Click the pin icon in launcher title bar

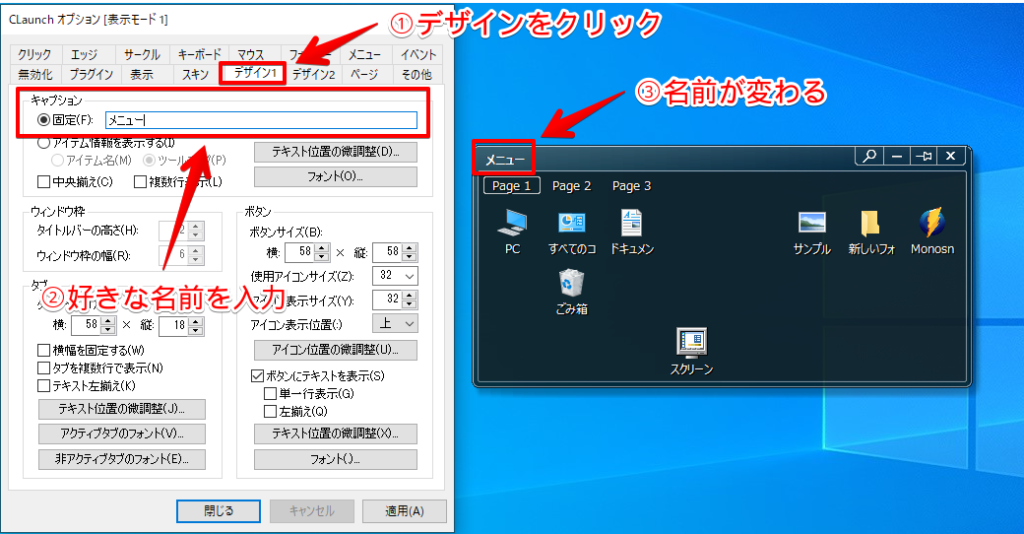923,156
